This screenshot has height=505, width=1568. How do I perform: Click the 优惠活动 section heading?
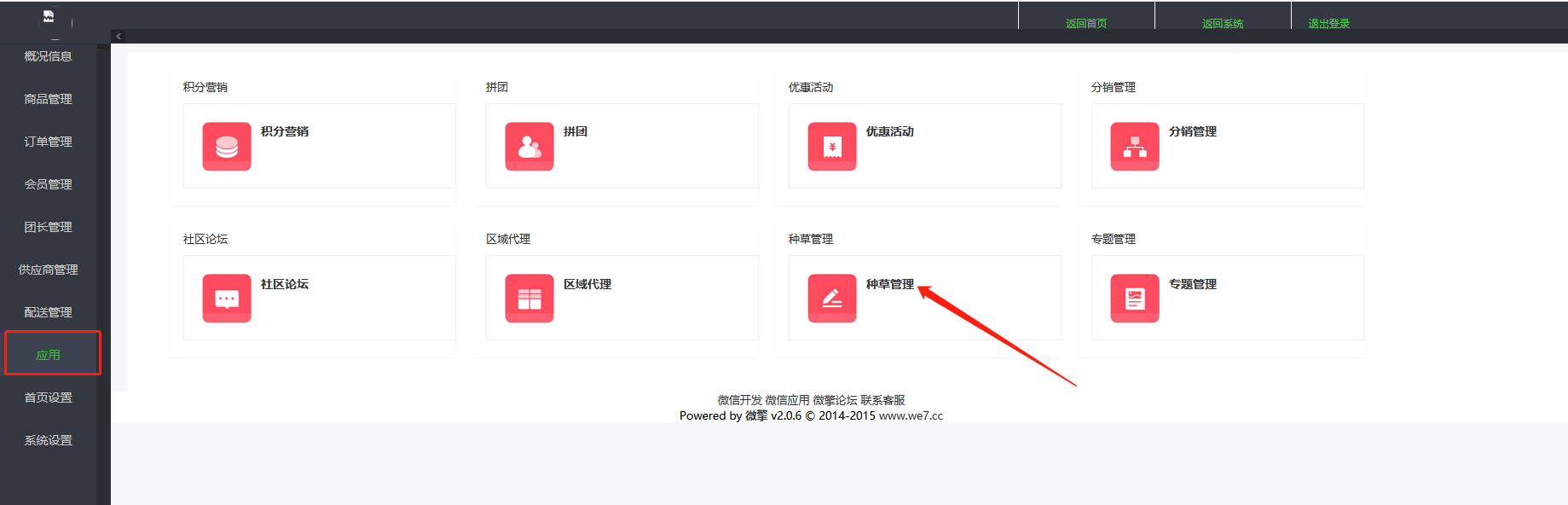(811, 87)
